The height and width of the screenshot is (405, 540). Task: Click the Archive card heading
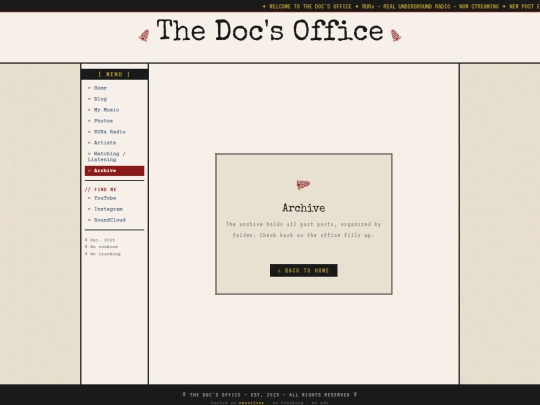(303, 208)
